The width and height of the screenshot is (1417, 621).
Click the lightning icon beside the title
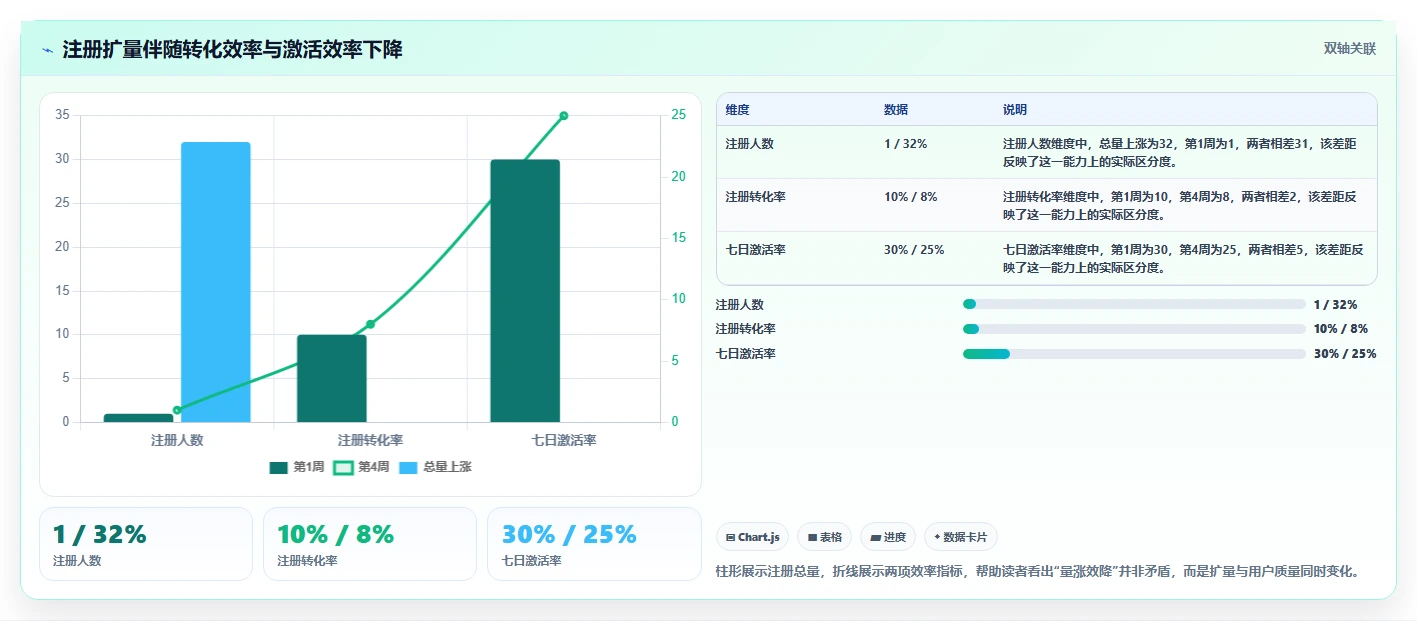click(x=48, y=50)
